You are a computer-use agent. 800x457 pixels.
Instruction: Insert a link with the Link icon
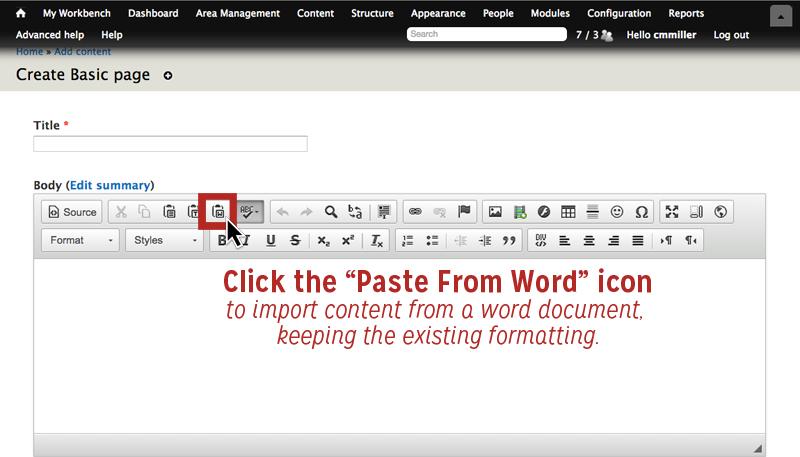(x=414, y=212)
